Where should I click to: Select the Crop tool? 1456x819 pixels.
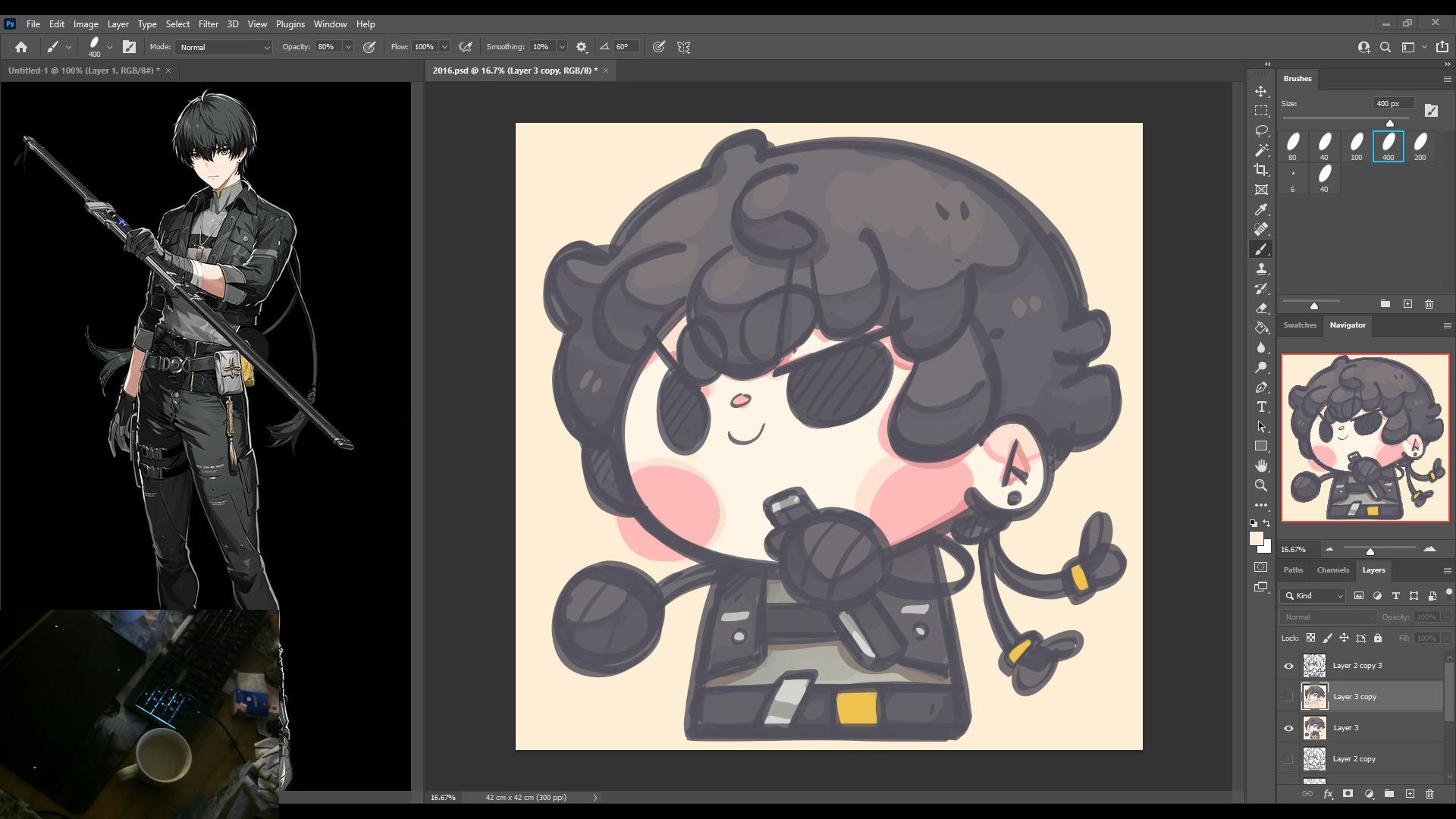[1261, 170]
